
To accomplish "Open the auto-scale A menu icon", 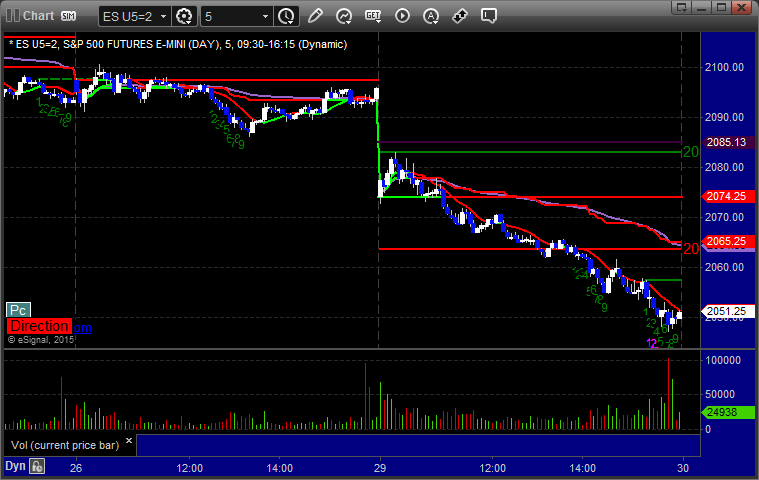I will point(430,16).
